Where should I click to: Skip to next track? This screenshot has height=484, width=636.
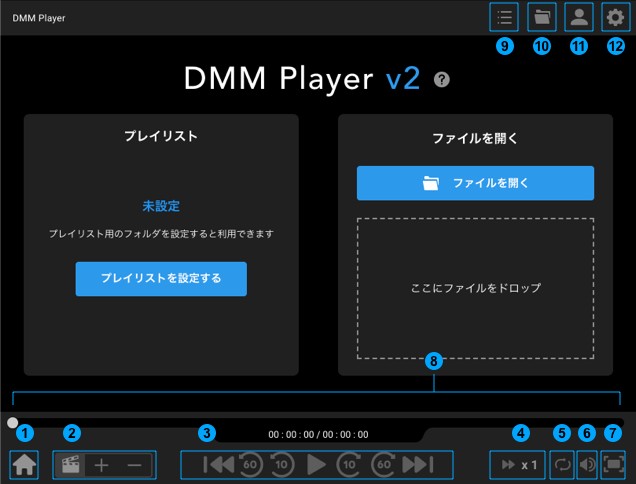[416, 465]
